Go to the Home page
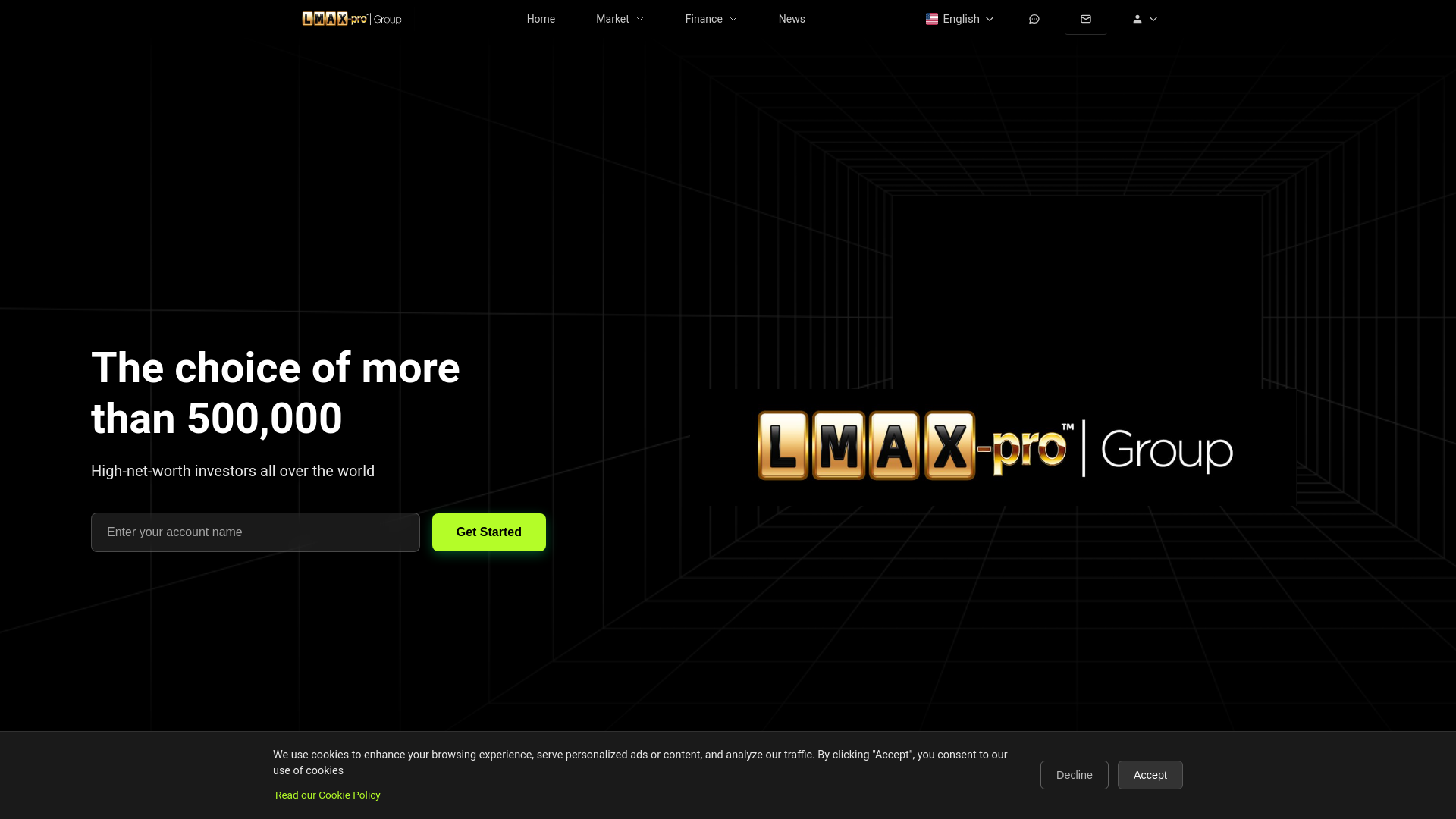Viewport: 1456px width, 819px height. click(541, 19)
